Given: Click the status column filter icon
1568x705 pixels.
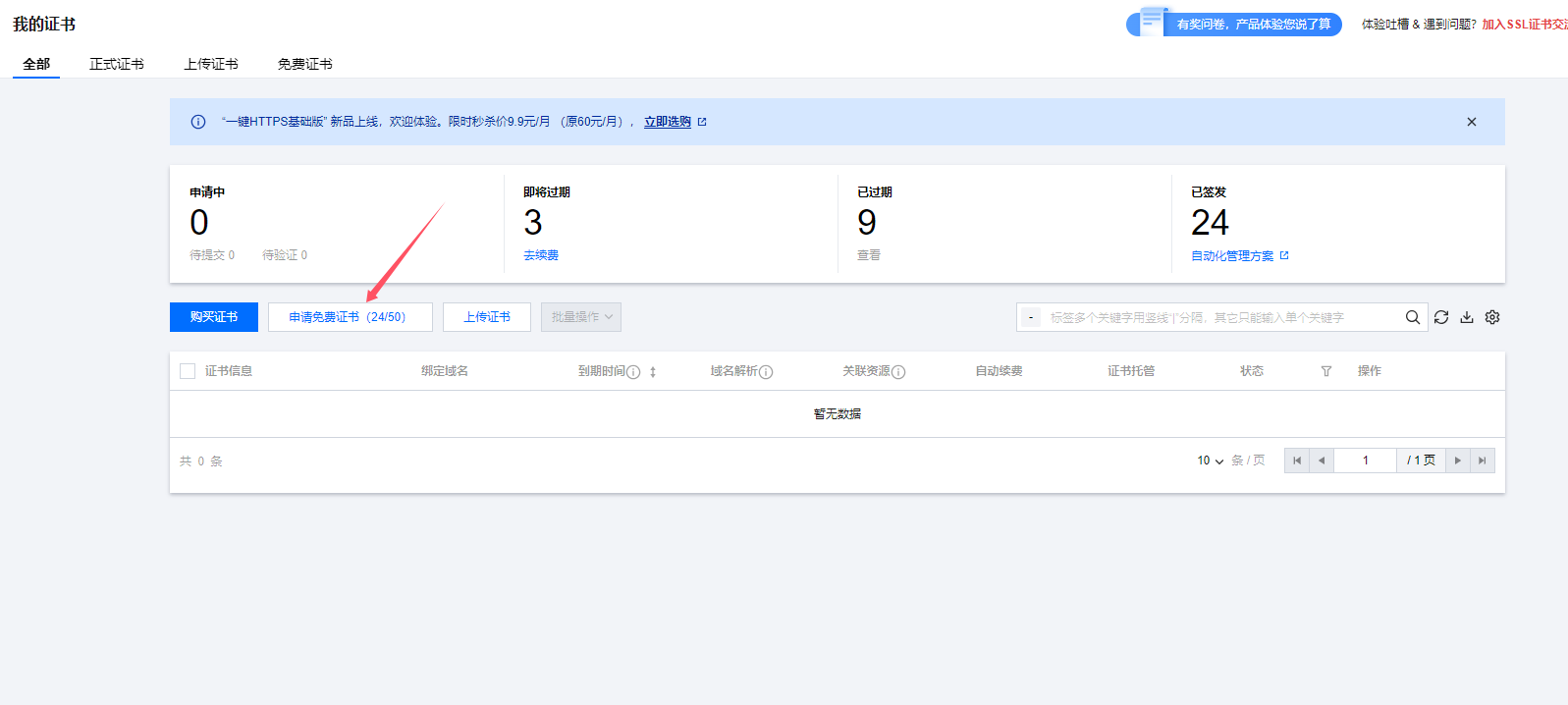Looking at the screenshot, I should point(1325,371).
